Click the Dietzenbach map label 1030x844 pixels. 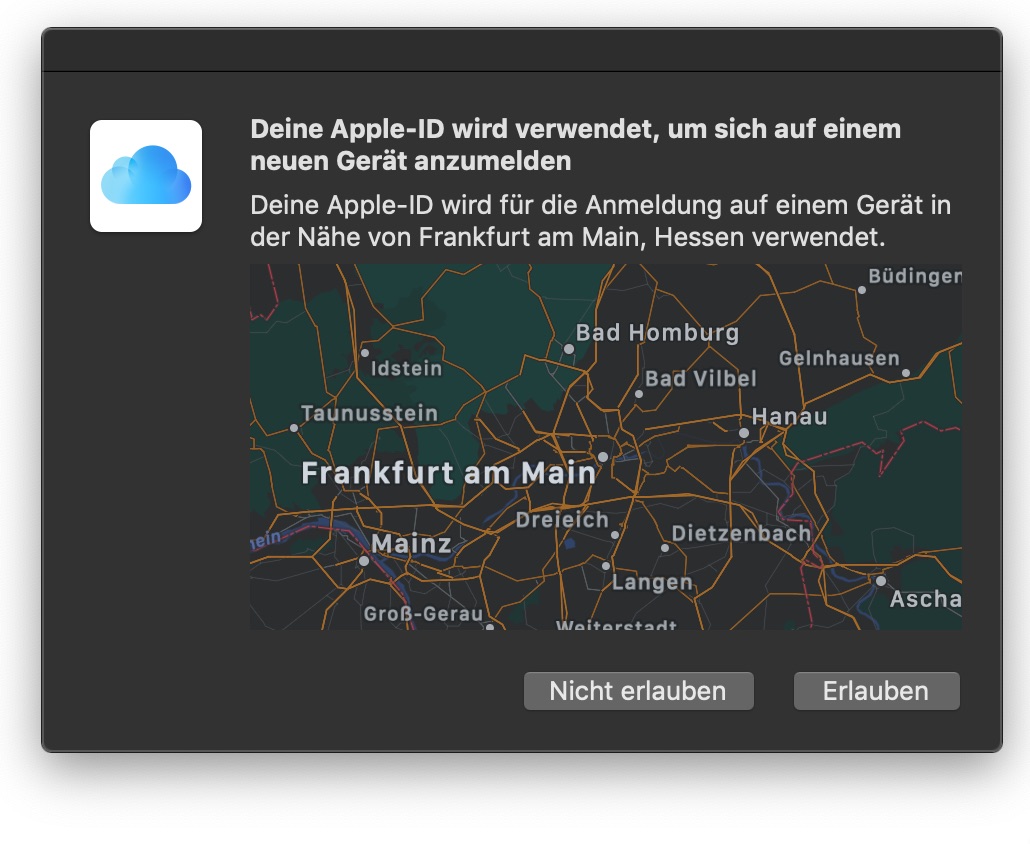(741, 533)
